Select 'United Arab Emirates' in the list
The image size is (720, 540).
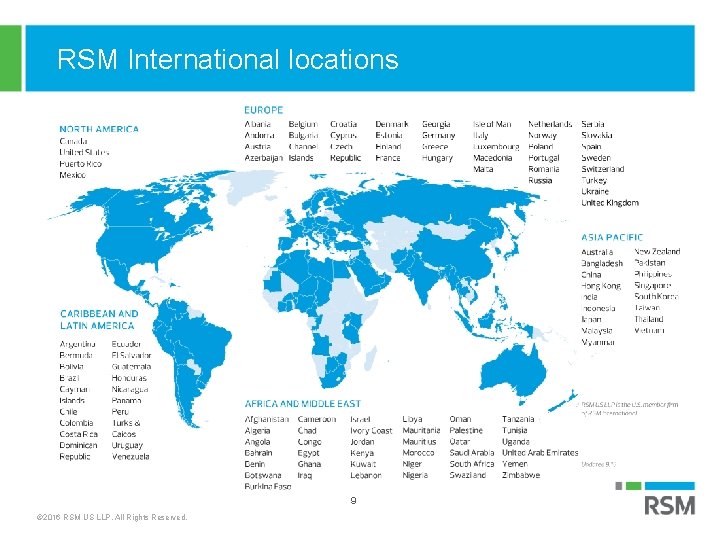coord(540,453)
